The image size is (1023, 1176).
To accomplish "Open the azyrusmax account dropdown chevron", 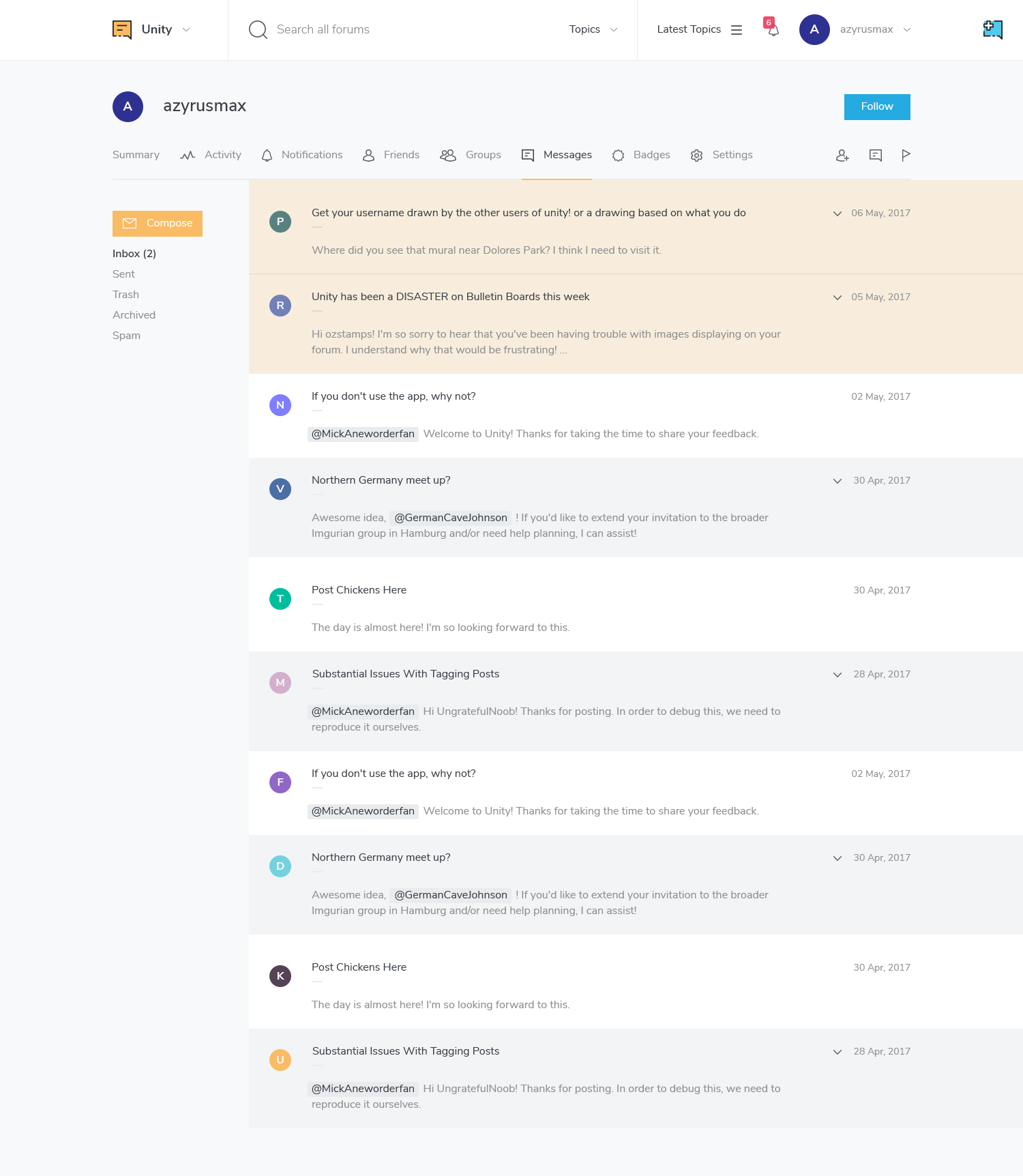I will (x=907, y=30).
